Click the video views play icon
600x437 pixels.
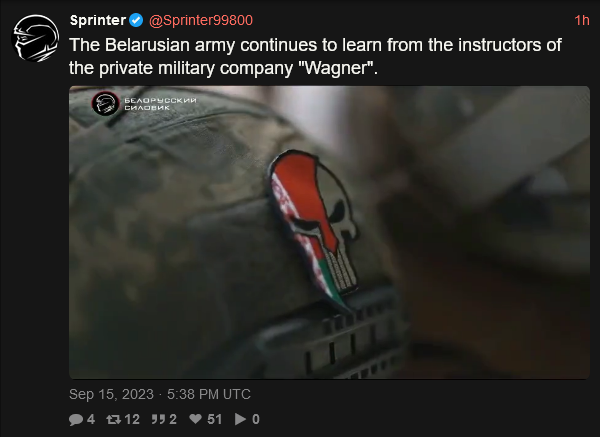pyautogui.click(x=240, y=419)
